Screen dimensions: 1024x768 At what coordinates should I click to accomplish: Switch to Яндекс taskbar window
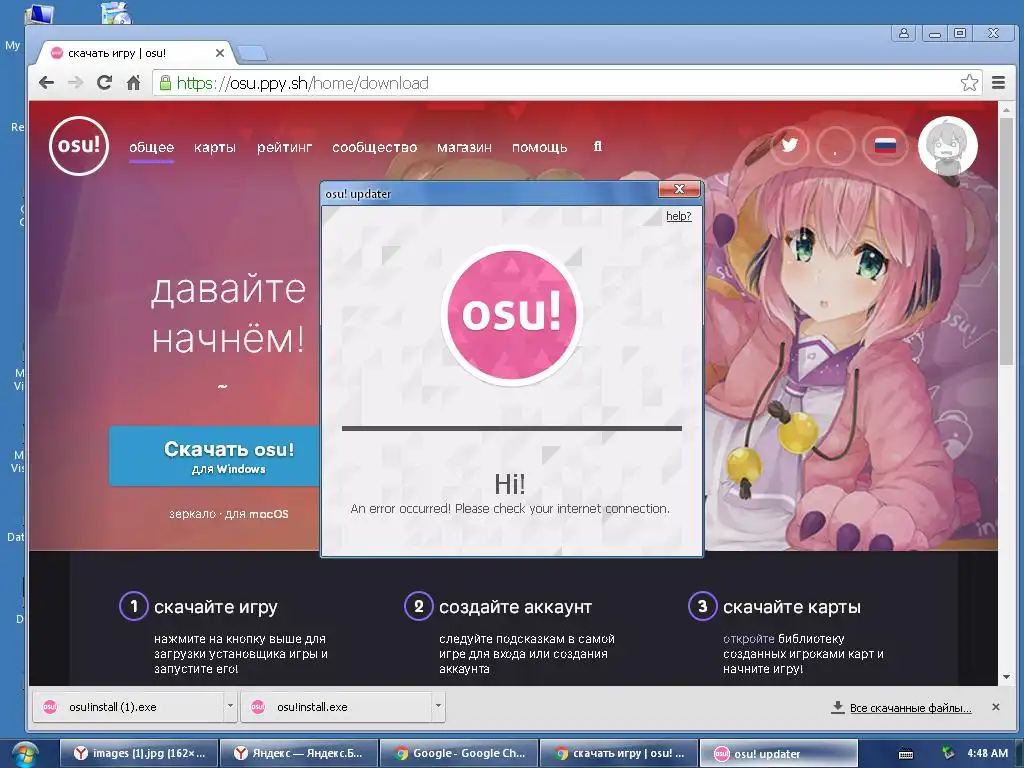coord(298,754)
